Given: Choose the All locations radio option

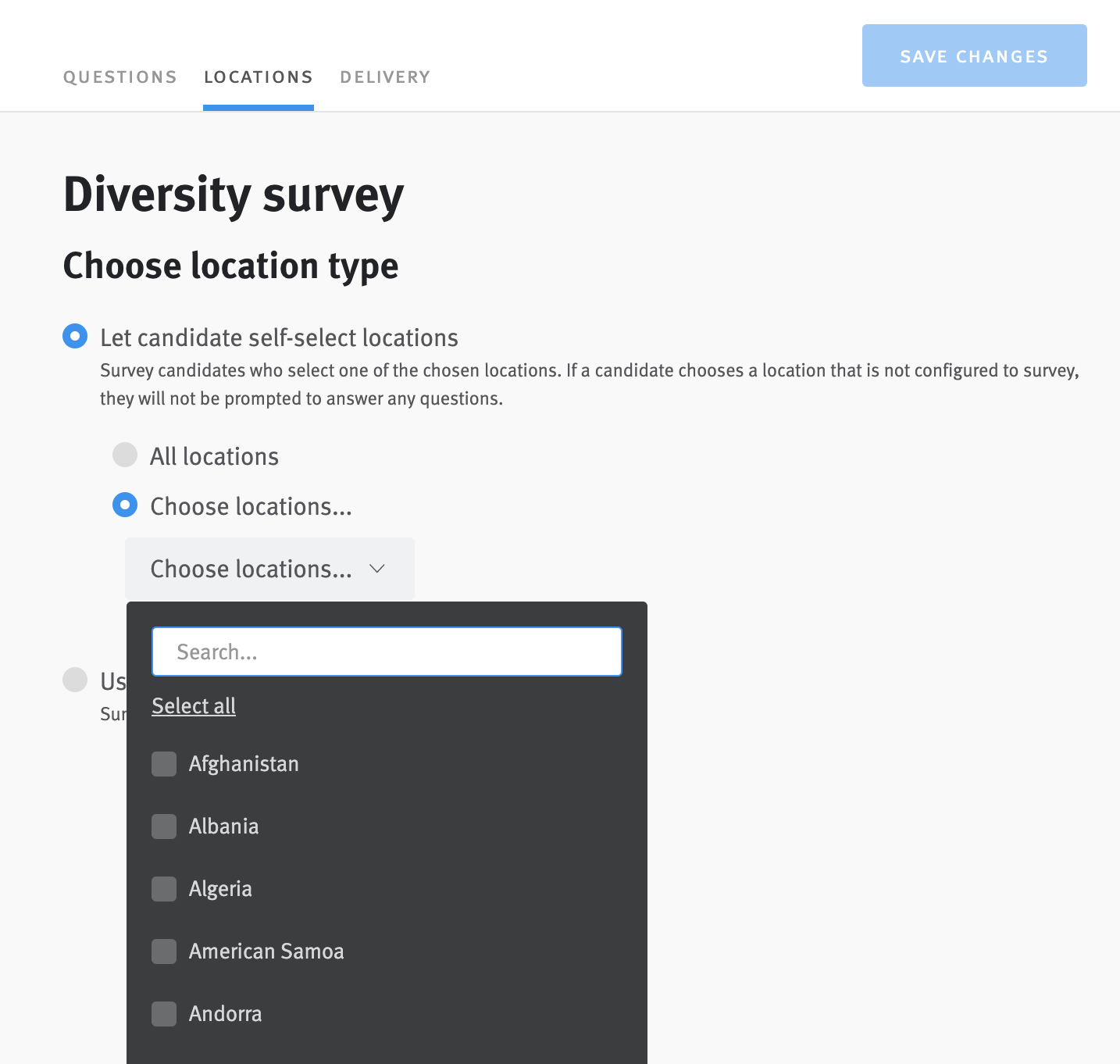Looking at the screenshot, I should 125,455.
